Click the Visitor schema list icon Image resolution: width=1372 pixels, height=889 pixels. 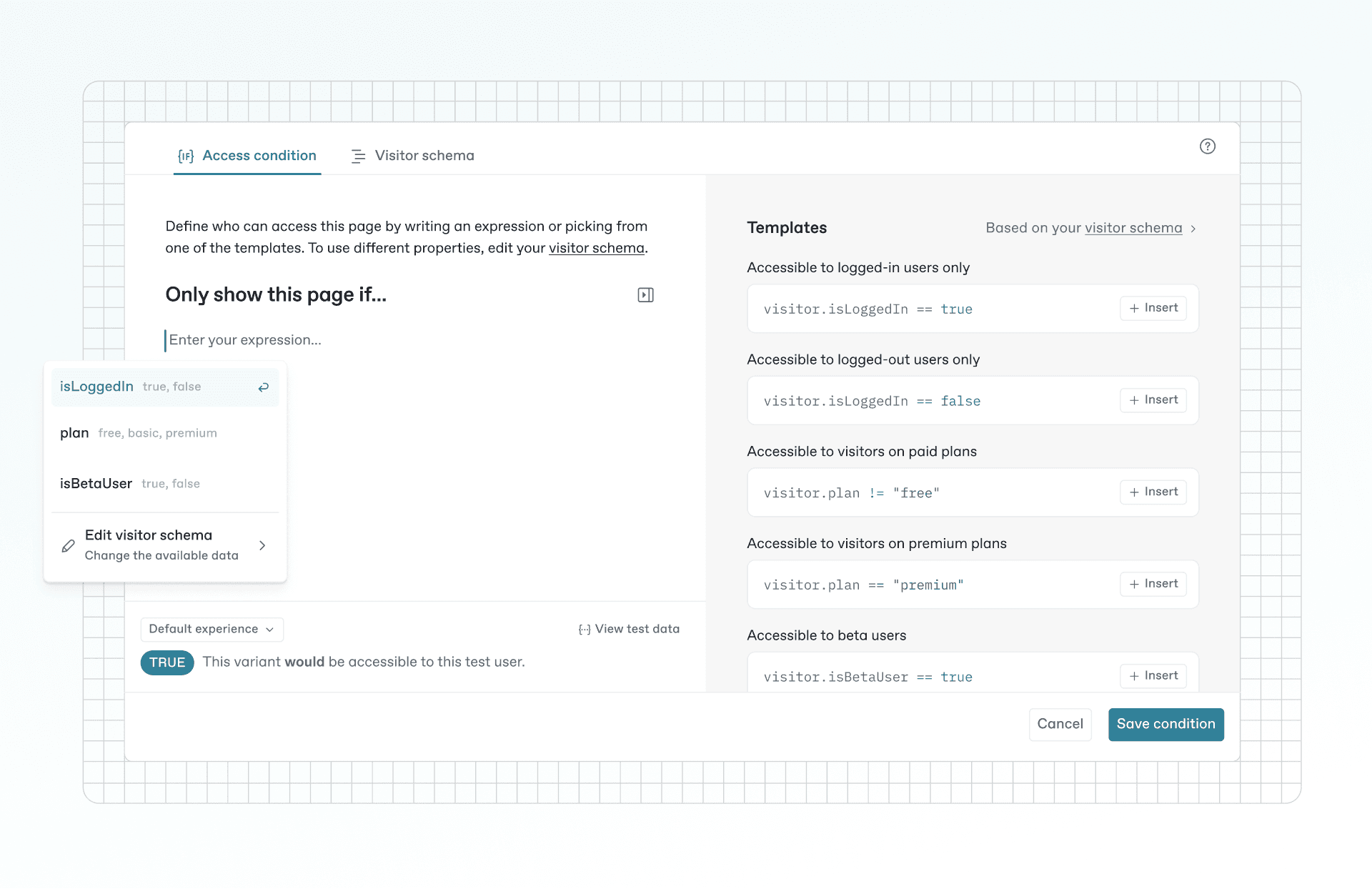358,156
